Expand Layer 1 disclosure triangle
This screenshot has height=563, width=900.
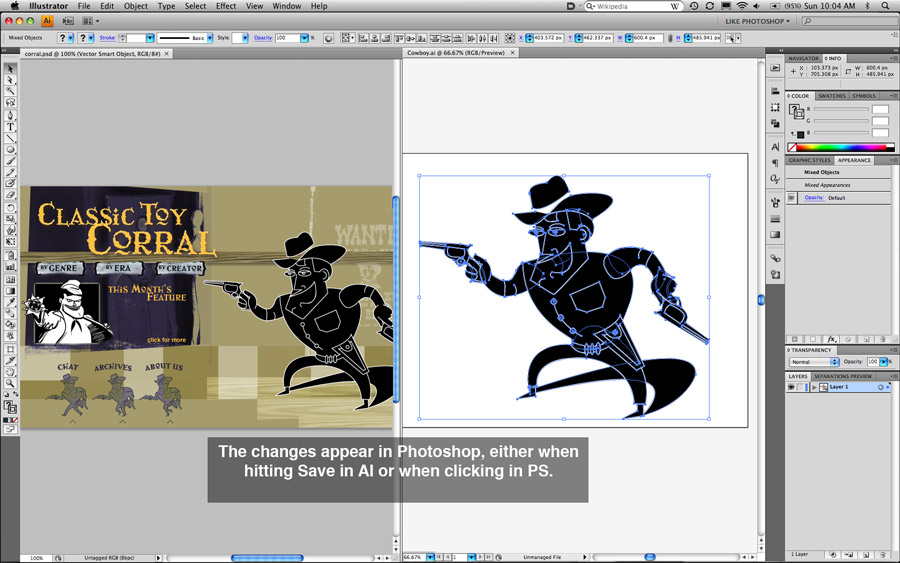[814, 387]
